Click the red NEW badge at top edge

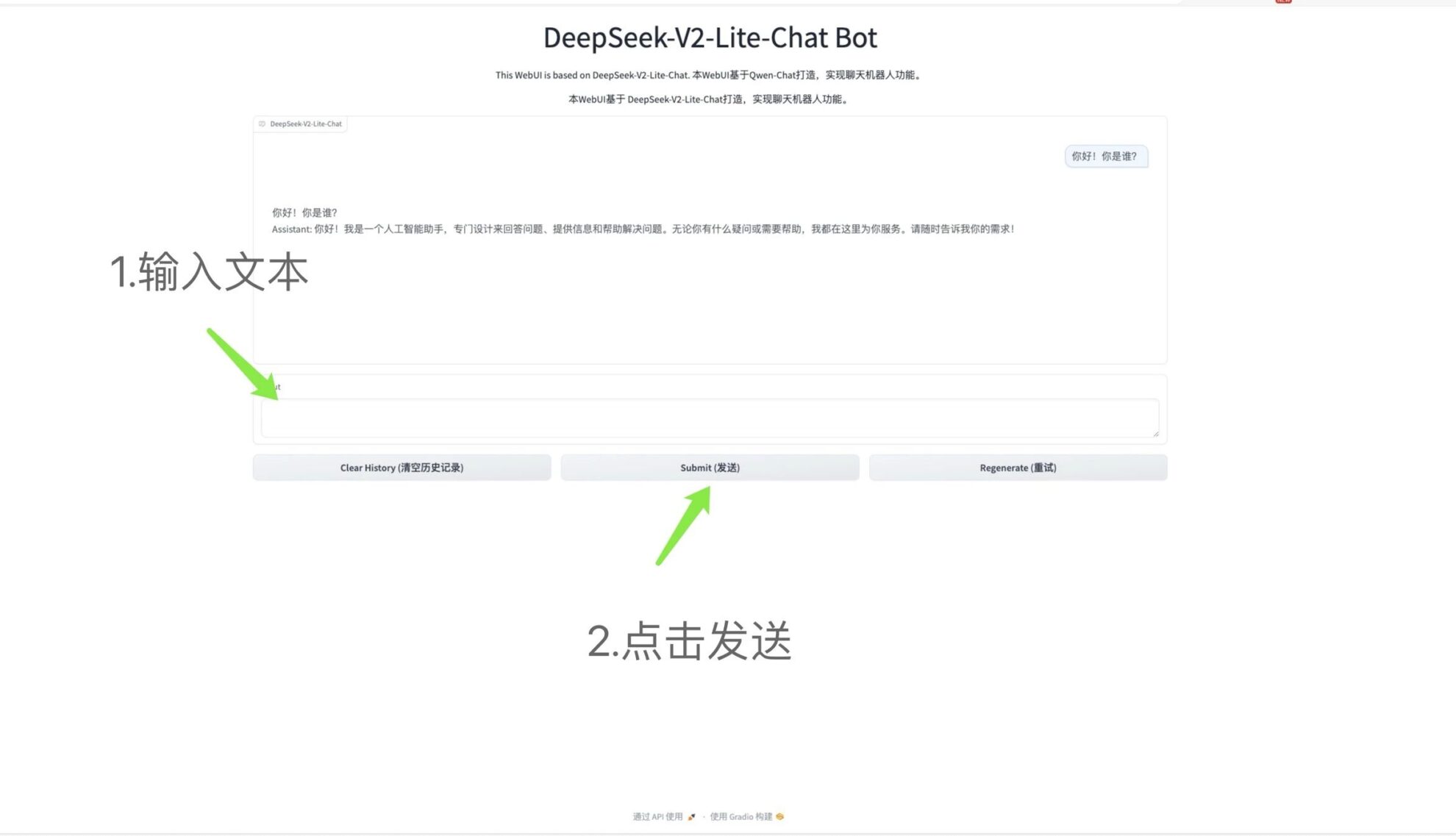[x=1283, y=1]
